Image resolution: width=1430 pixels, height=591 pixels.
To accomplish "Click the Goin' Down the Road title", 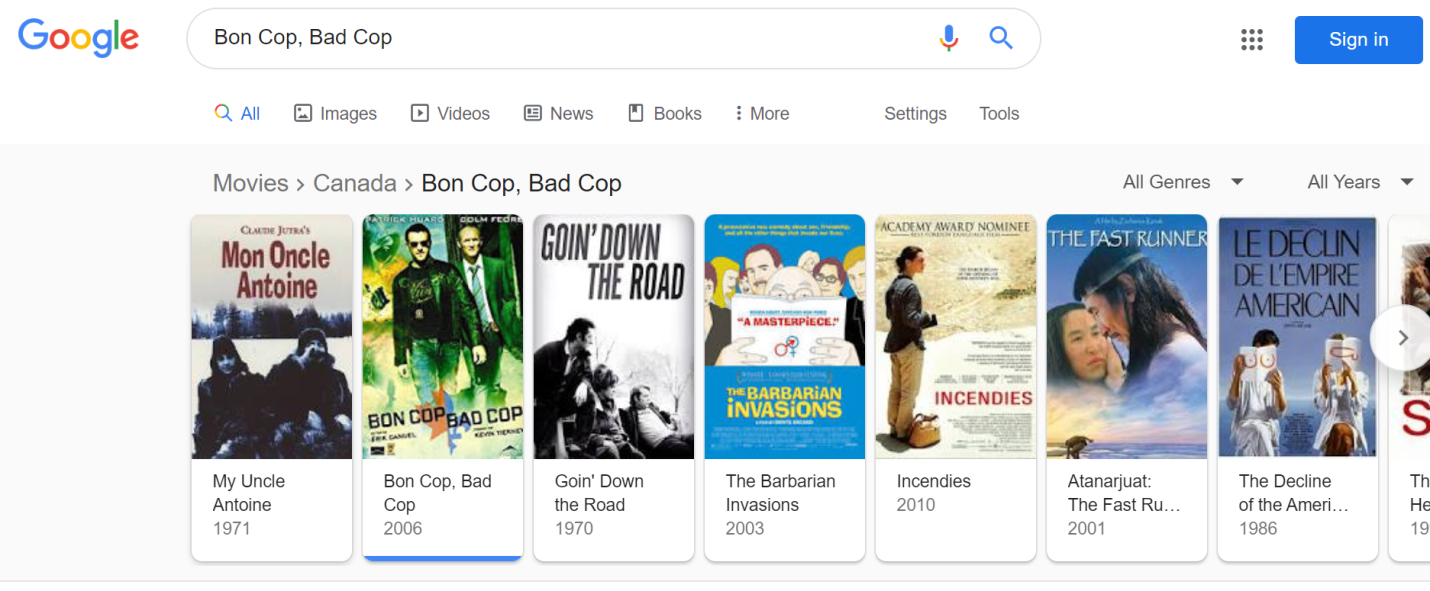I will [x=600, y=493].
